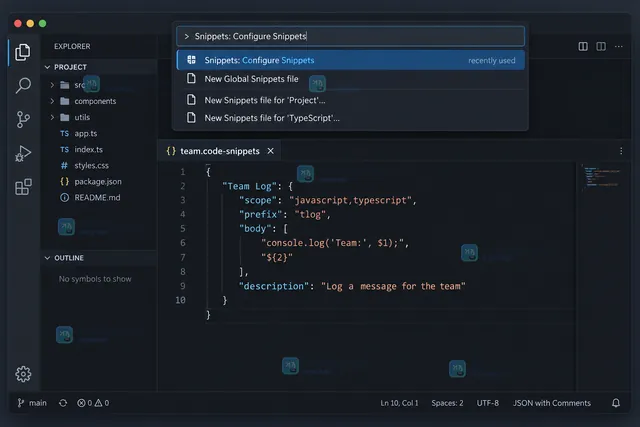640x427 pixels.
Task: Open README.md in the explorer
Action: [x=97, y=198]
